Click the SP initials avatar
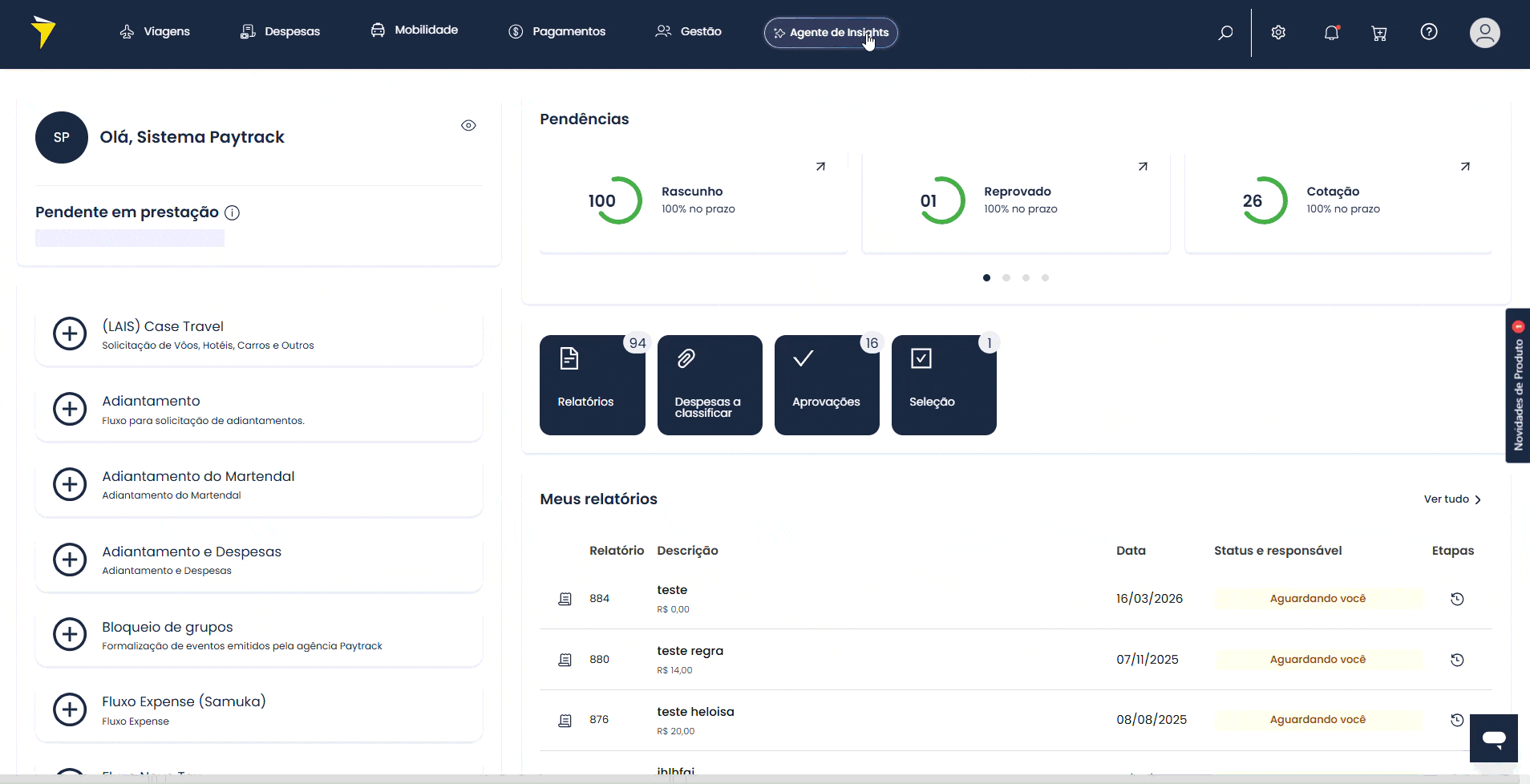 [x=62, y=137]
